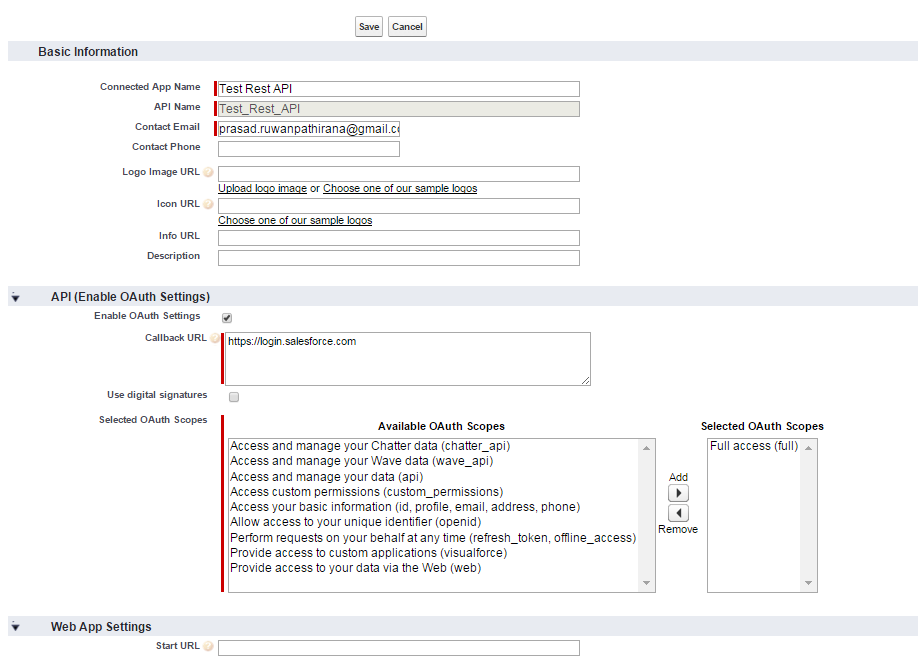Click help icon next to Start URL
918x656 pixels.
click(x=209, y=647)
